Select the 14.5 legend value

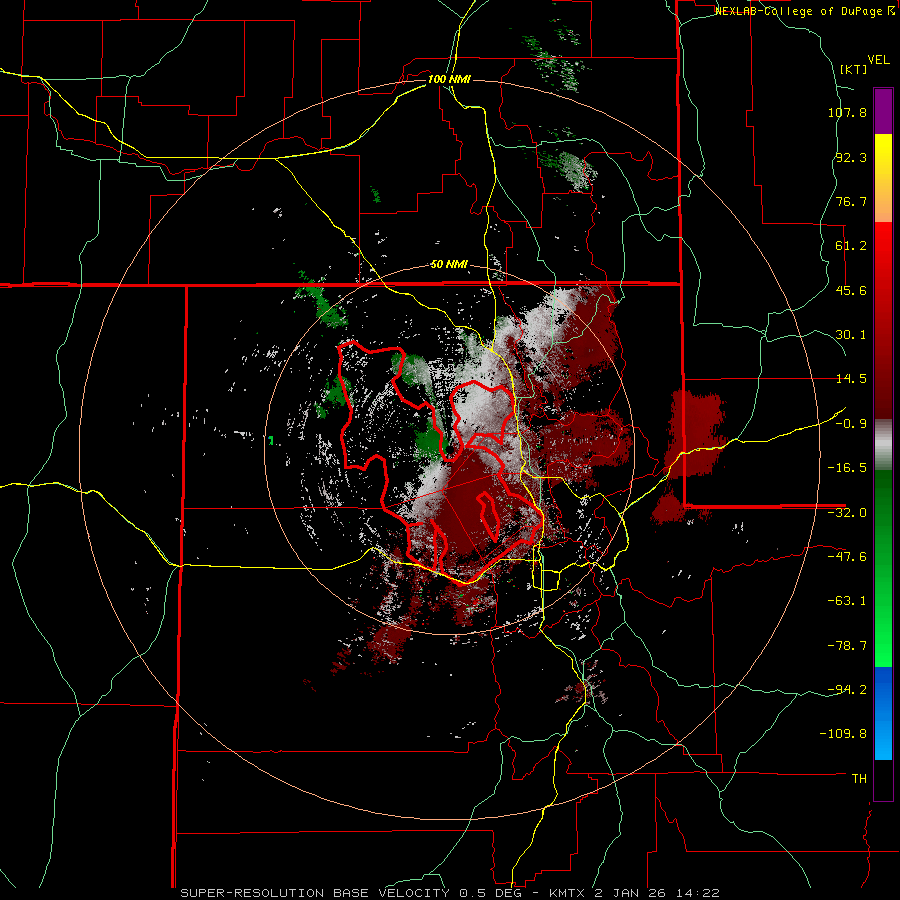[x=851, y=379]
